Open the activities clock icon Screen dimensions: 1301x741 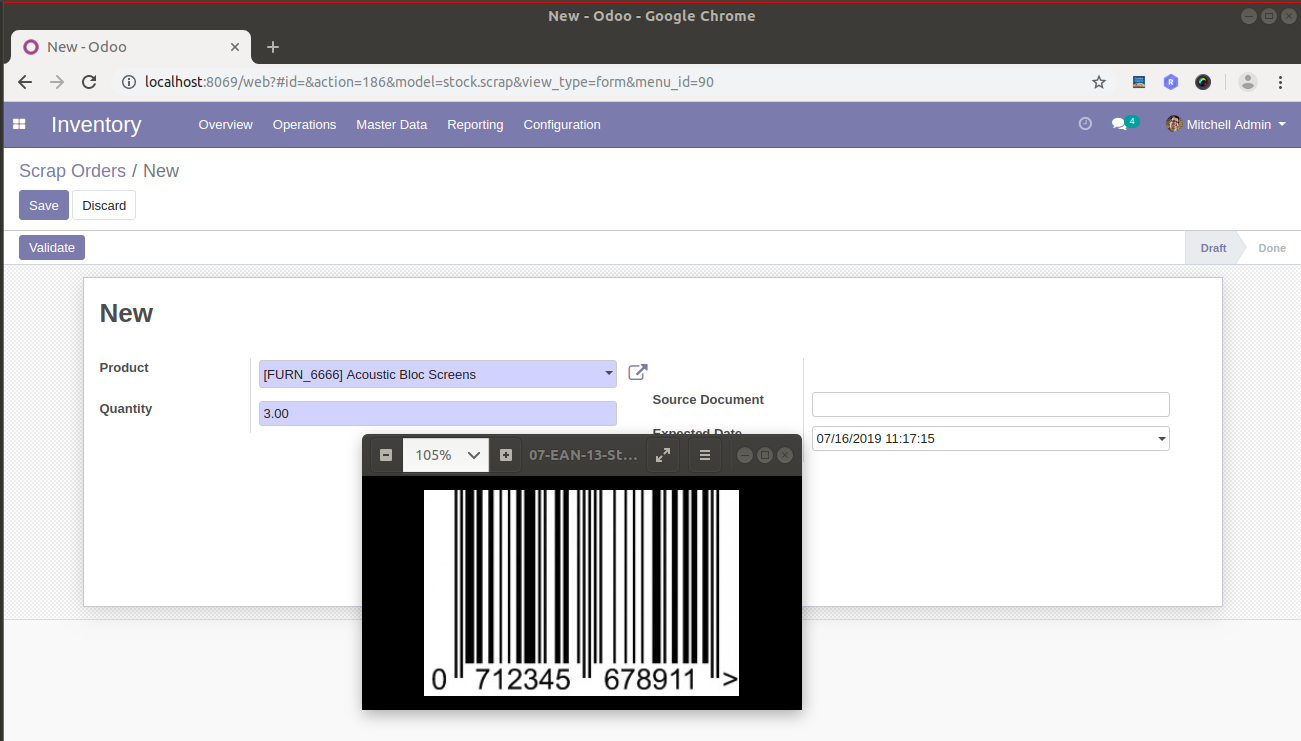click(x=1085, y=124)
